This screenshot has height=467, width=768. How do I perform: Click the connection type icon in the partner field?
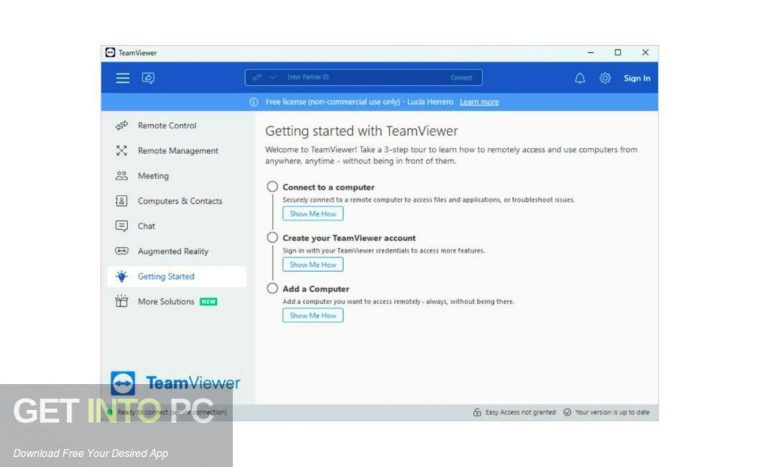coord(257,77)
